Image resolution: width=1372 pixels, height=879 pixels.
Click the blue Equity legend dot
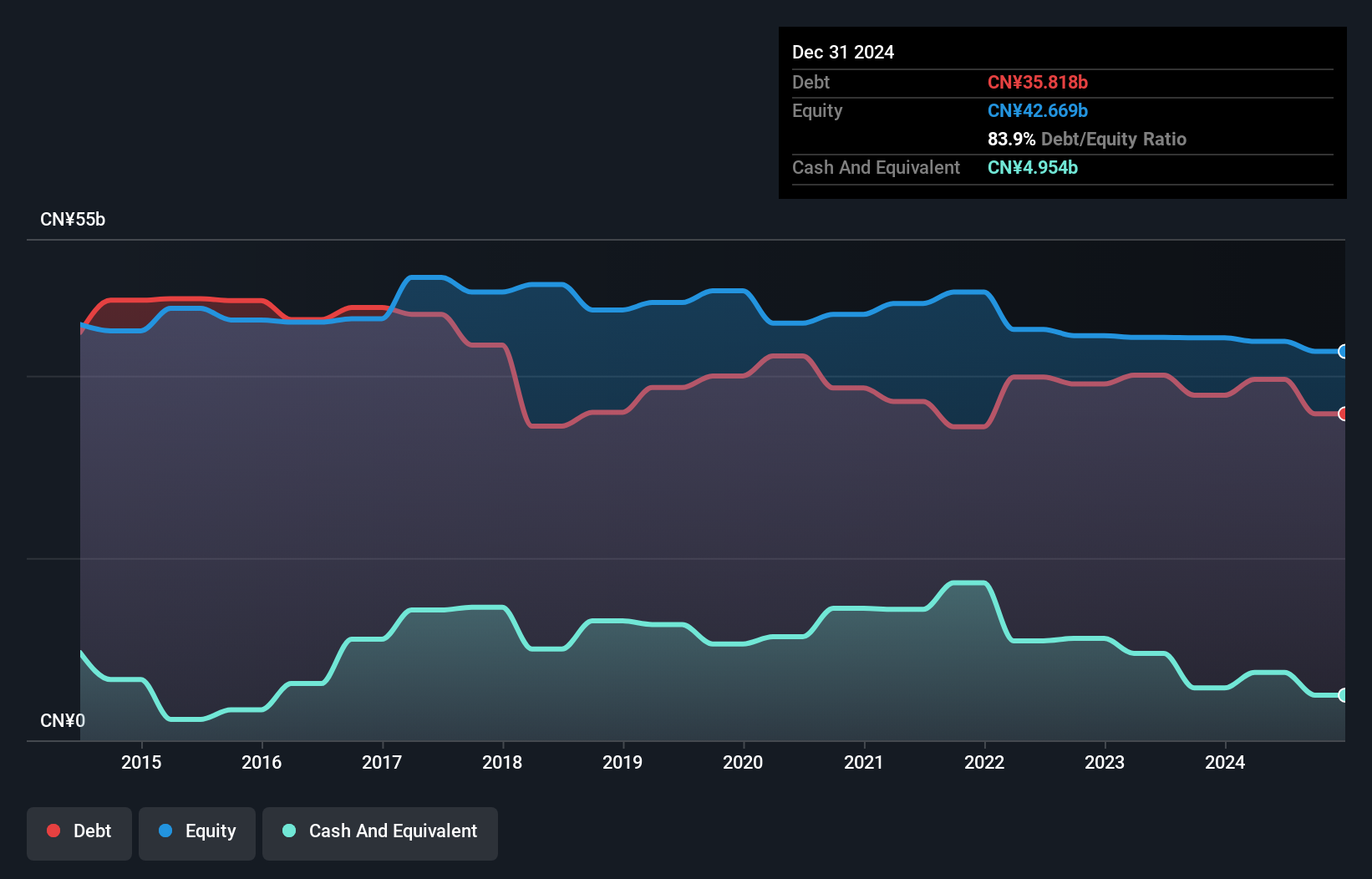(x=165, y=831)
